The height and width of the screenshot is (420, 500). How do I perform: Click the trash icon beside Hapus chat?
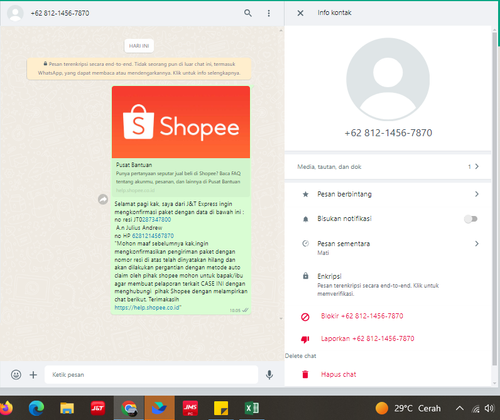305,375
